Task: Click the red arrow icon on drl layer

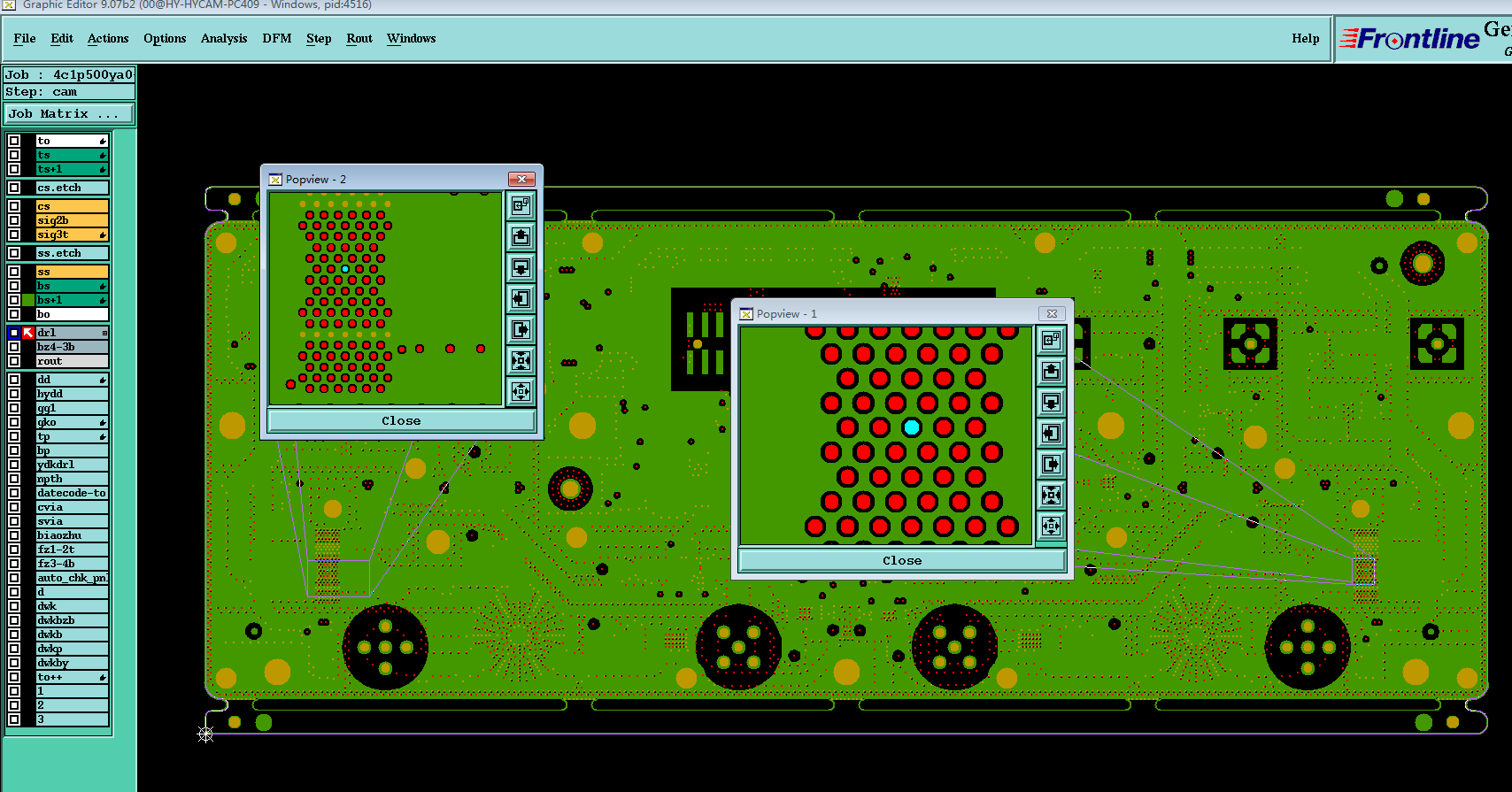Action: tap(28, 333)
